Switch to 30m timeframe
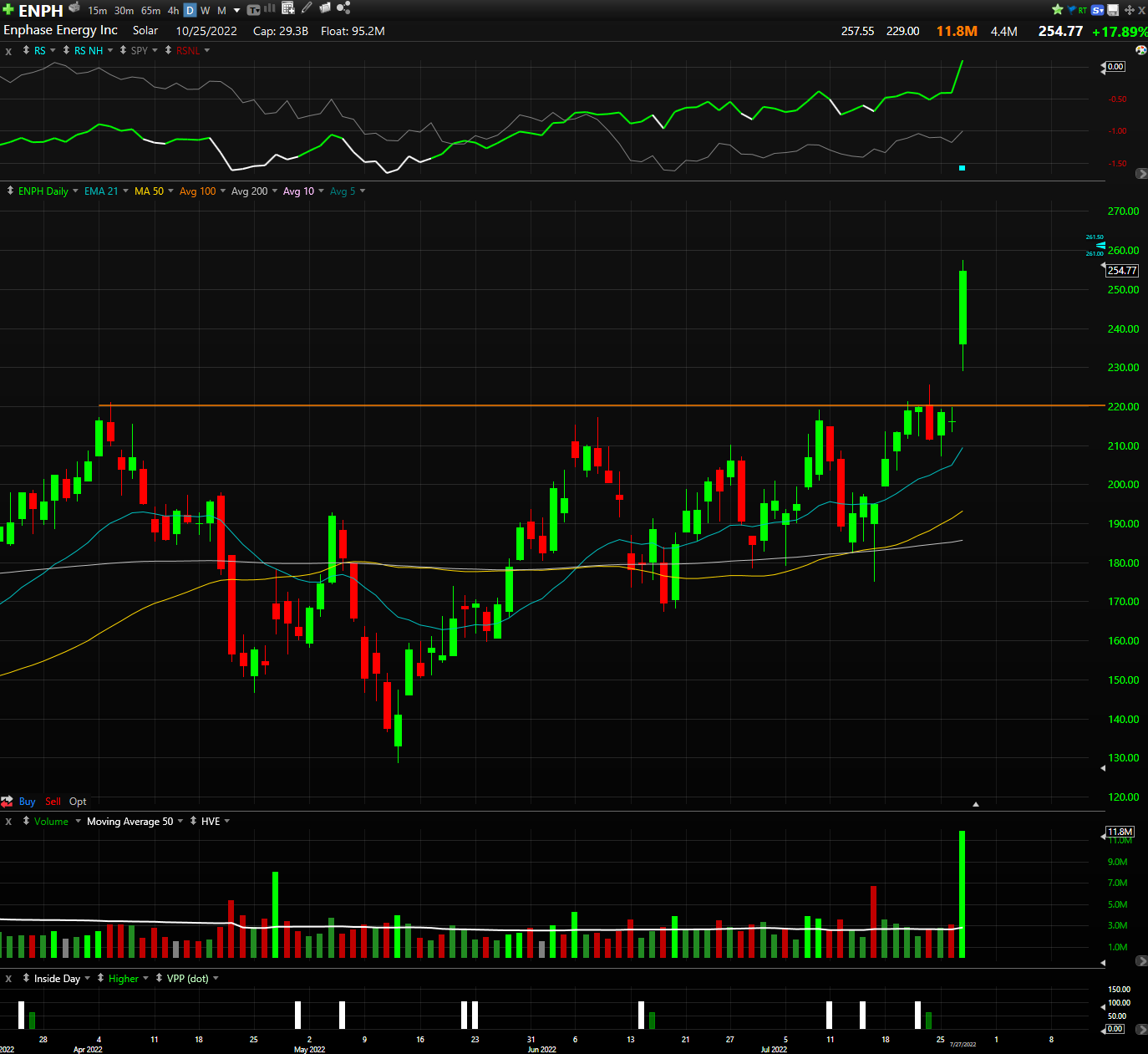Viewport: 1148px width, 1054px height. coord(124,11)
